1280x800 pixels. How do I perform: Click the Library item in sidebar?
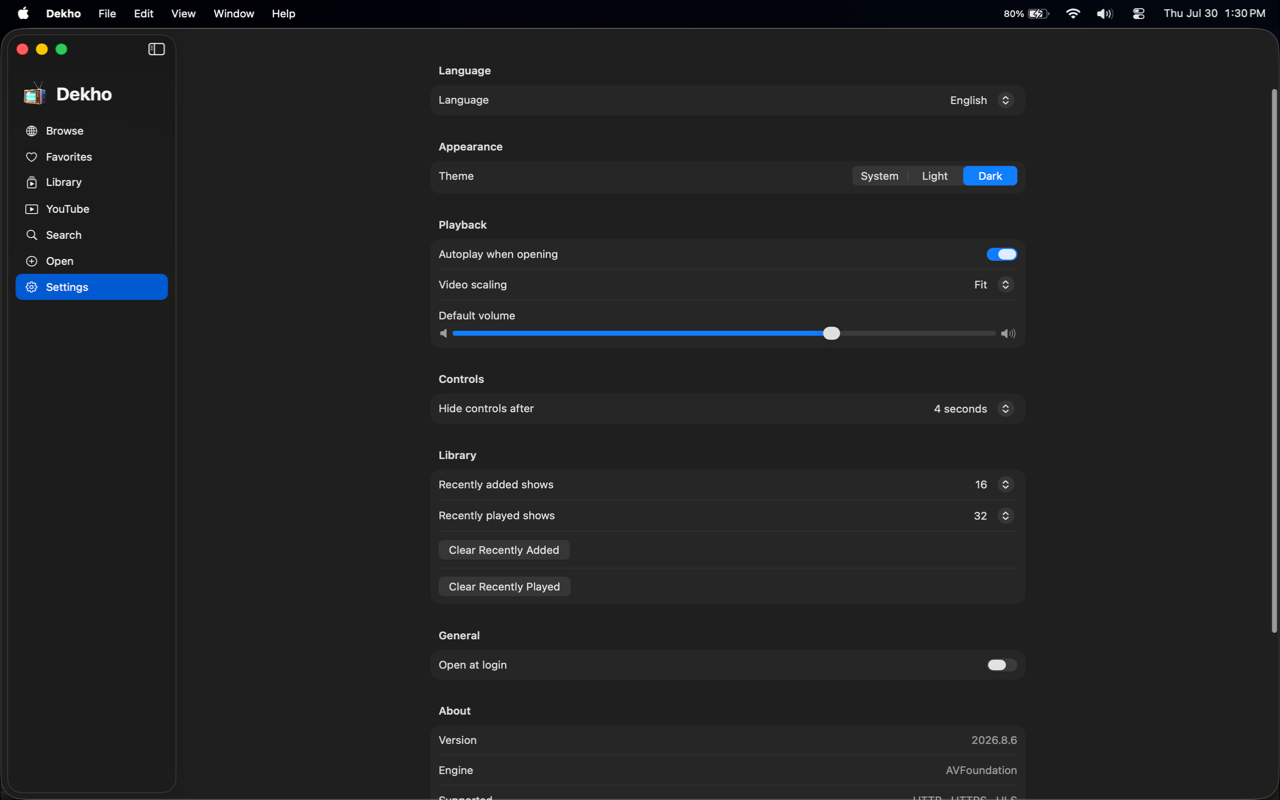[x=92, y=183]
